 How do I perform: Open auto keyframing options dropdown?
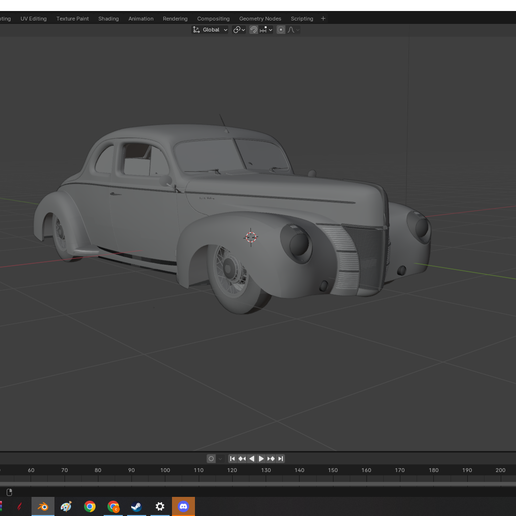coord(220,459)
